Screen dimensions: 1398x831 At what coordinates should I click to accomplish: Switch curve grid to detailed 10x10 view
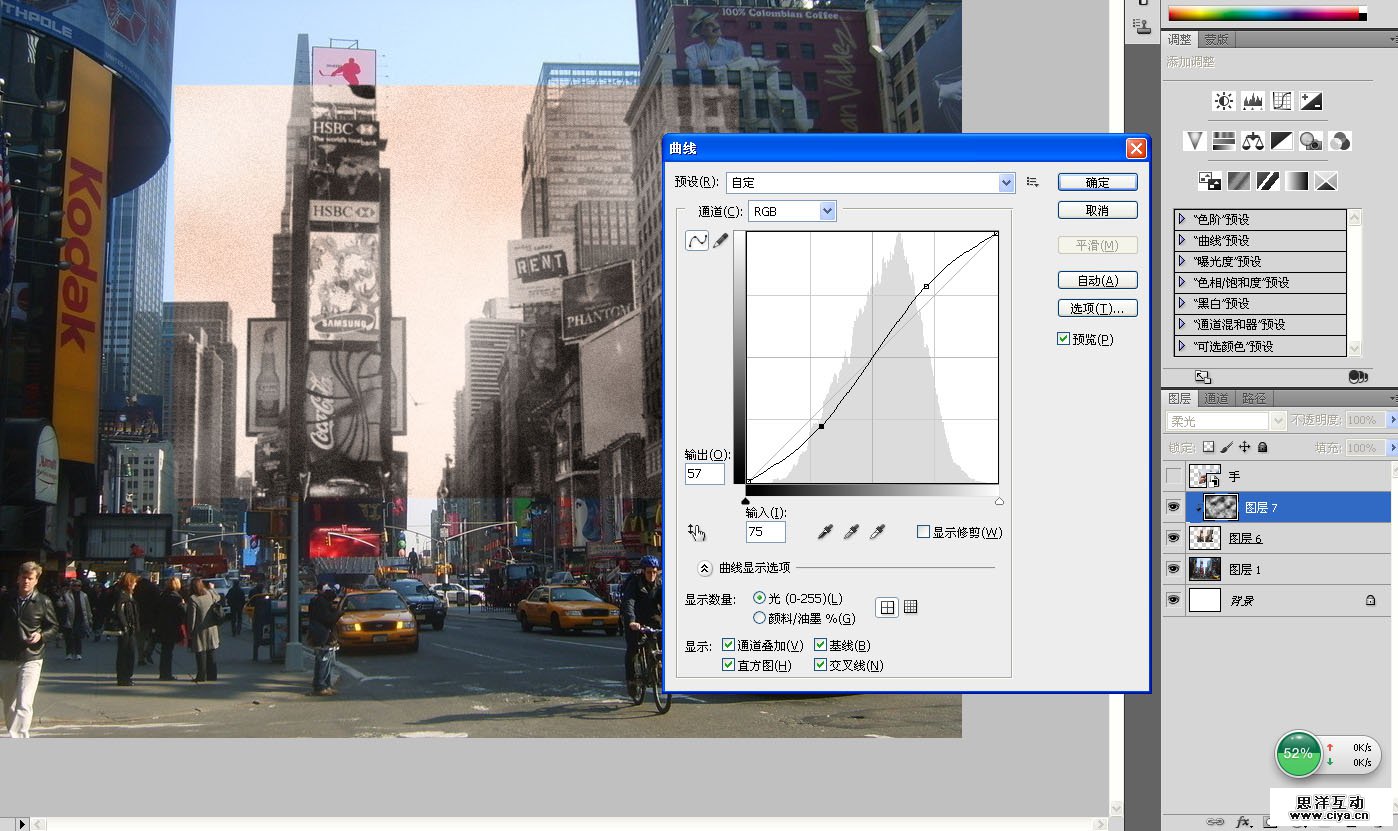tap(910, 607)
